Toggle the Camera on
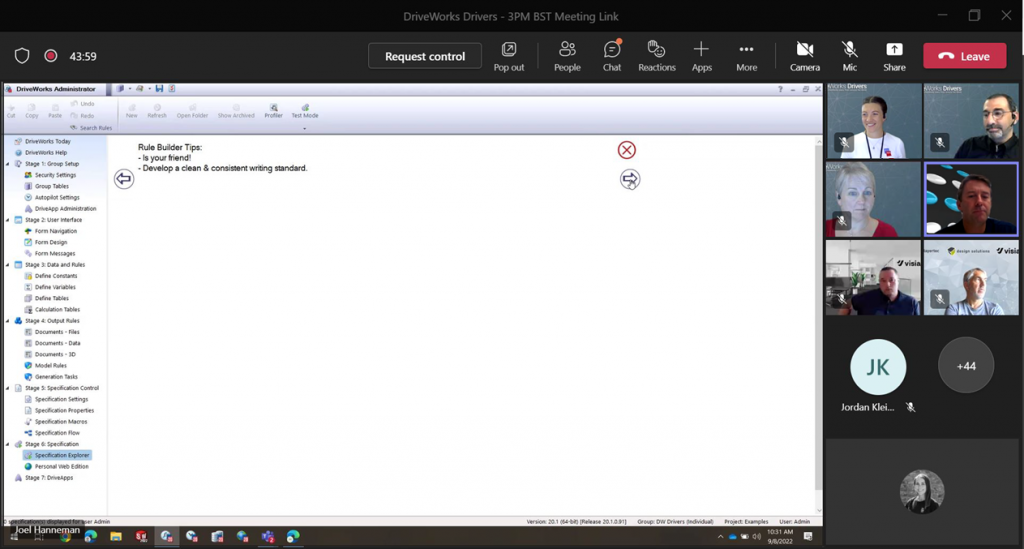1024x549 pixels. (805, 56)
